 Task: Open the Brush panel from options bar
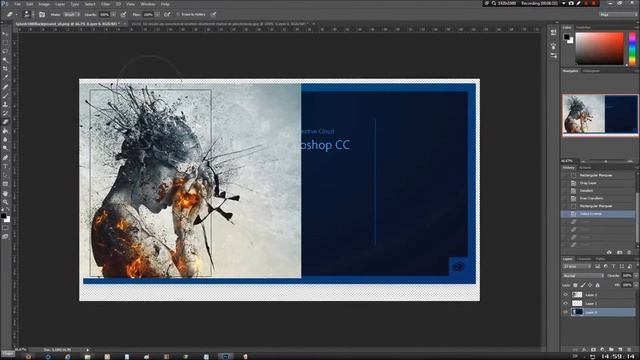pos(42,14)
